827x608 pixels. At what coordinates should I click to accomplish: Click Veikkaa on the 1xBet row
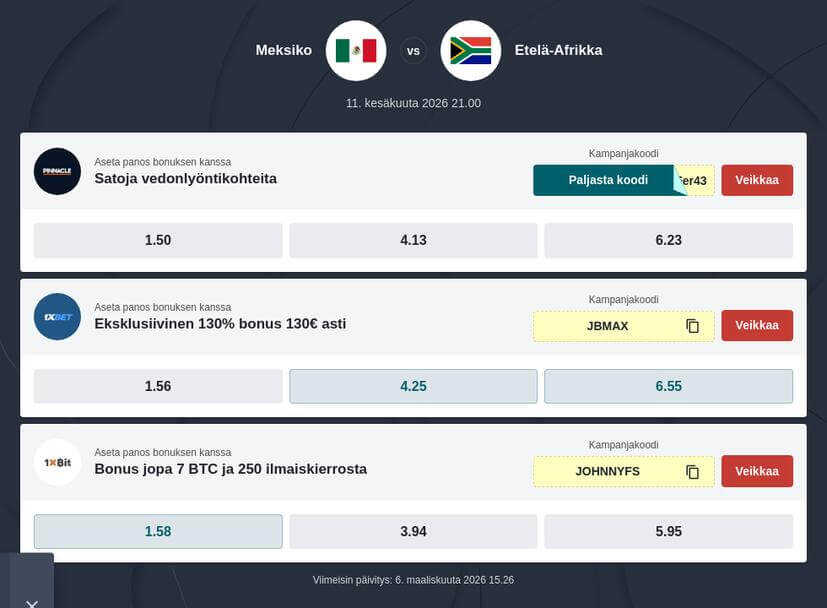757,325
